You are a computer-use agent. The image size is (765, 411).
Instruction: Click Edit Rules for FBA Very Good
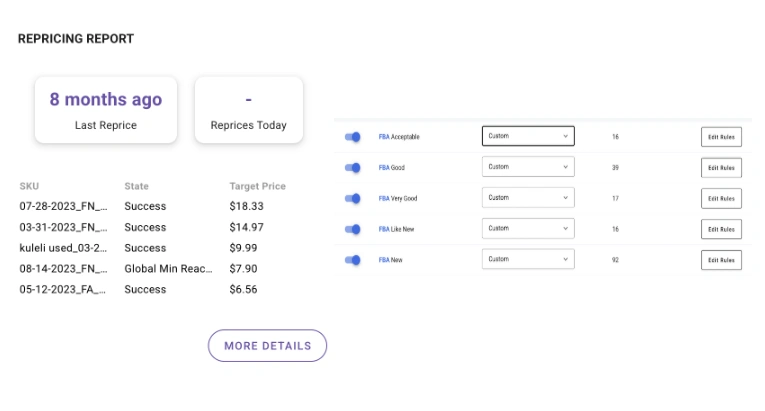721,198
